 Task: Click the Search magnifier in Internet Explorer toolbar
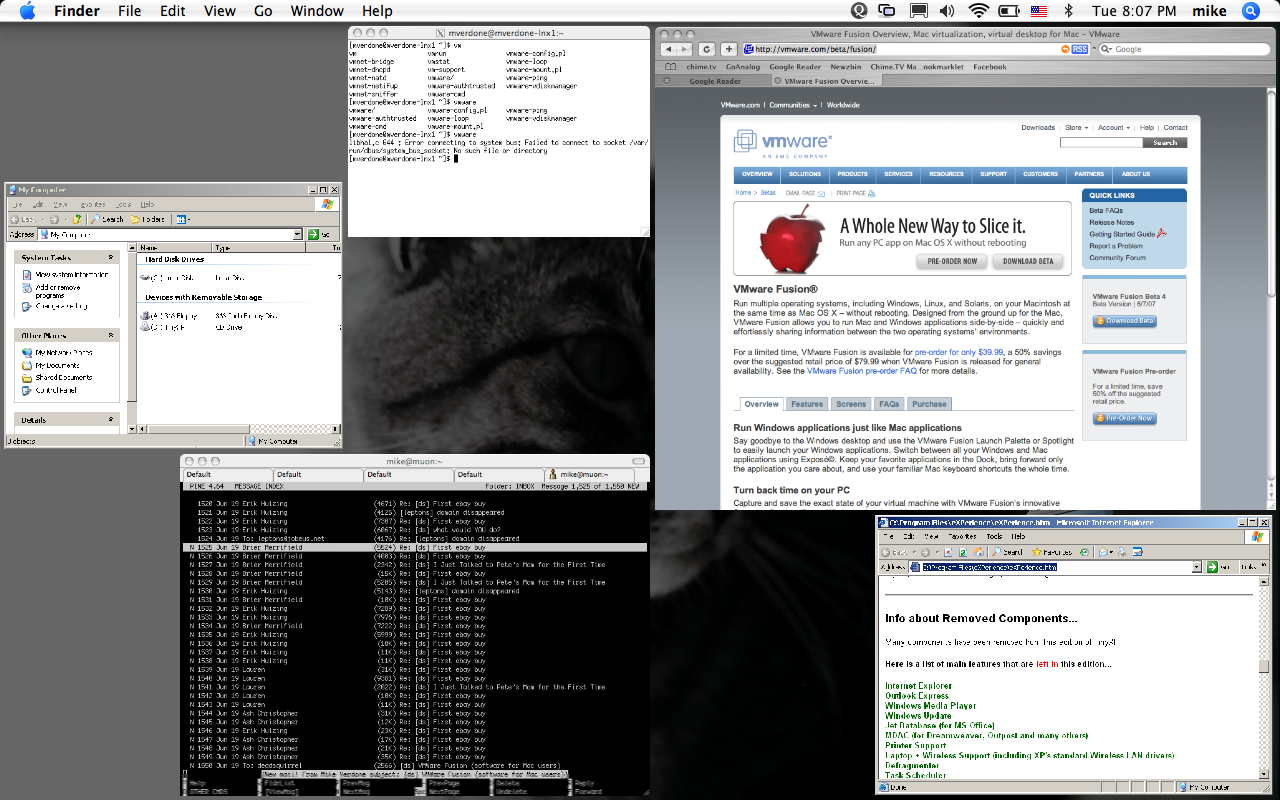995,552
